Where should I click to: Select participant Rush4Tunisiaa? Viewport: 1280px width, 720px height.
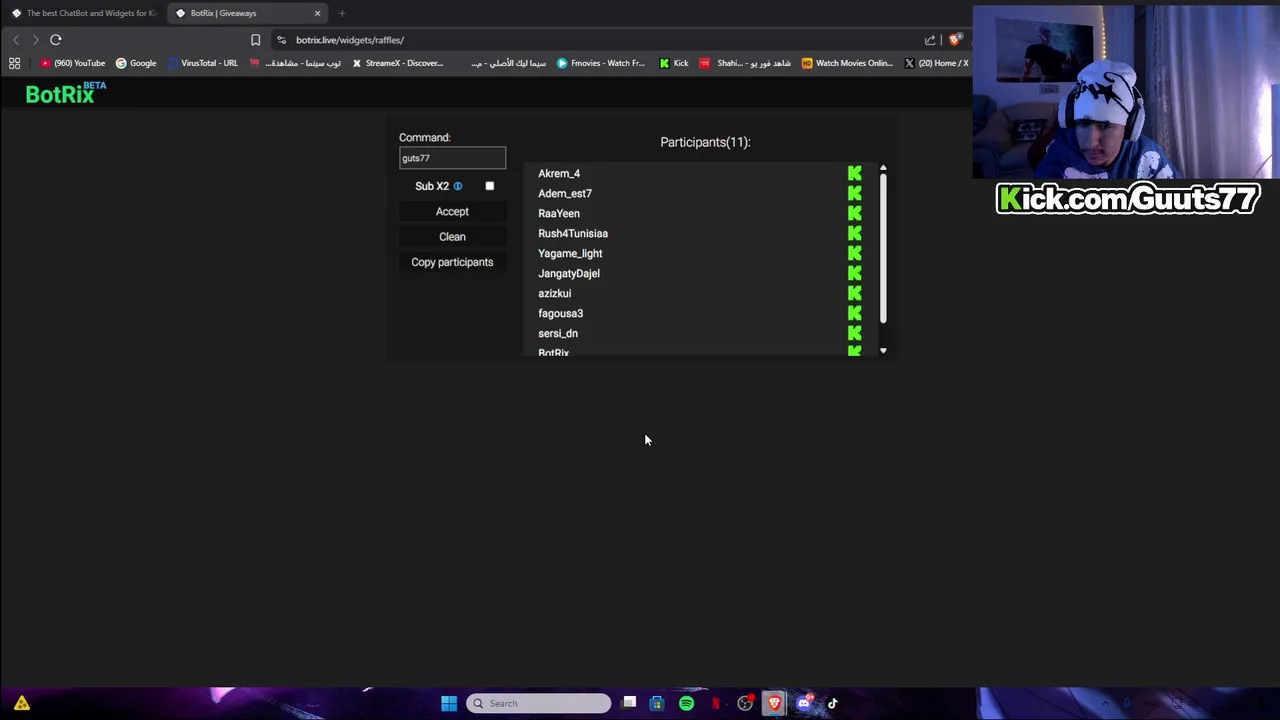[x=573, y=233]
